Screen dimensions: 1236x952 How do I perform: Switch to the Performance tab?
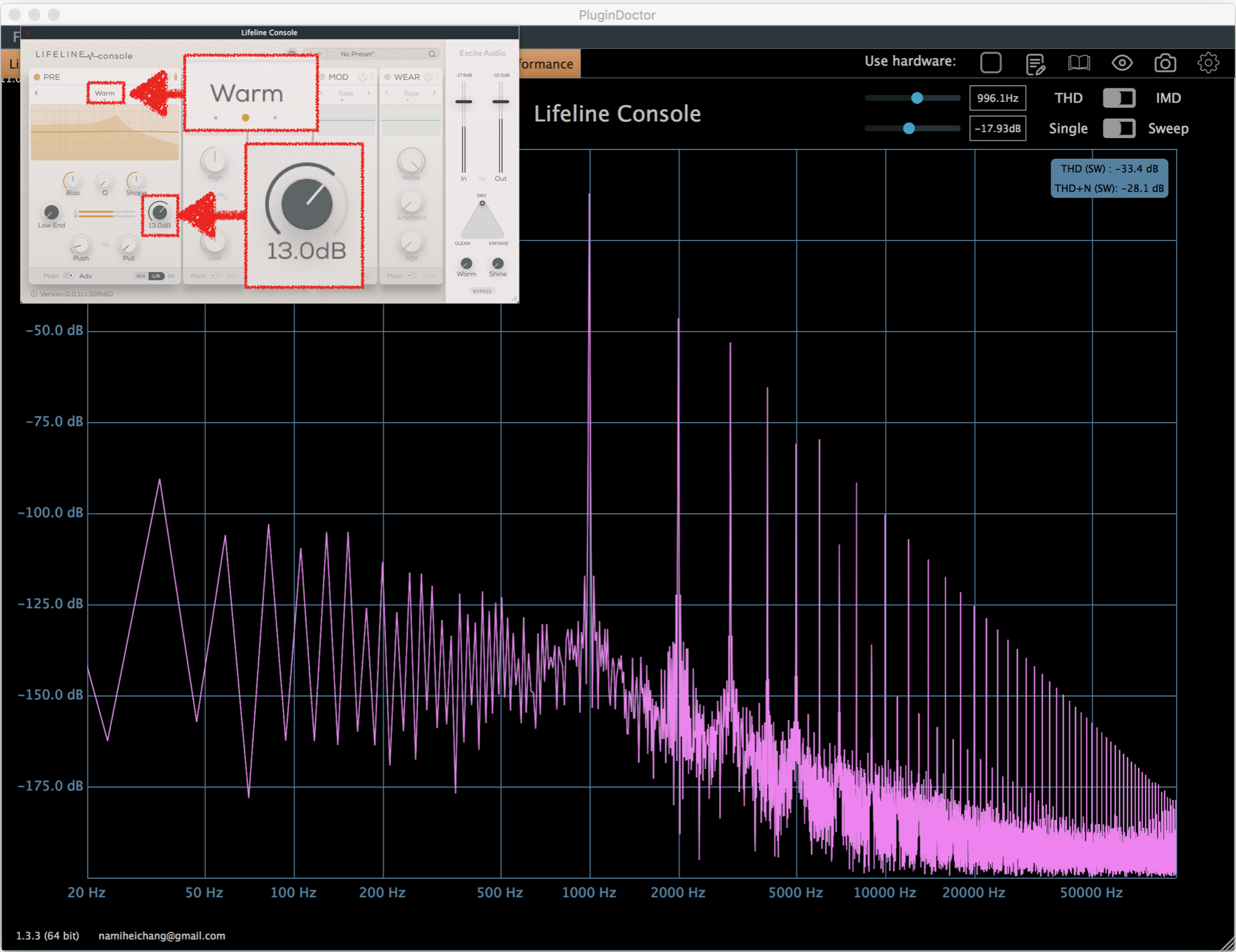pyautogui.click(x=548, y=64)
